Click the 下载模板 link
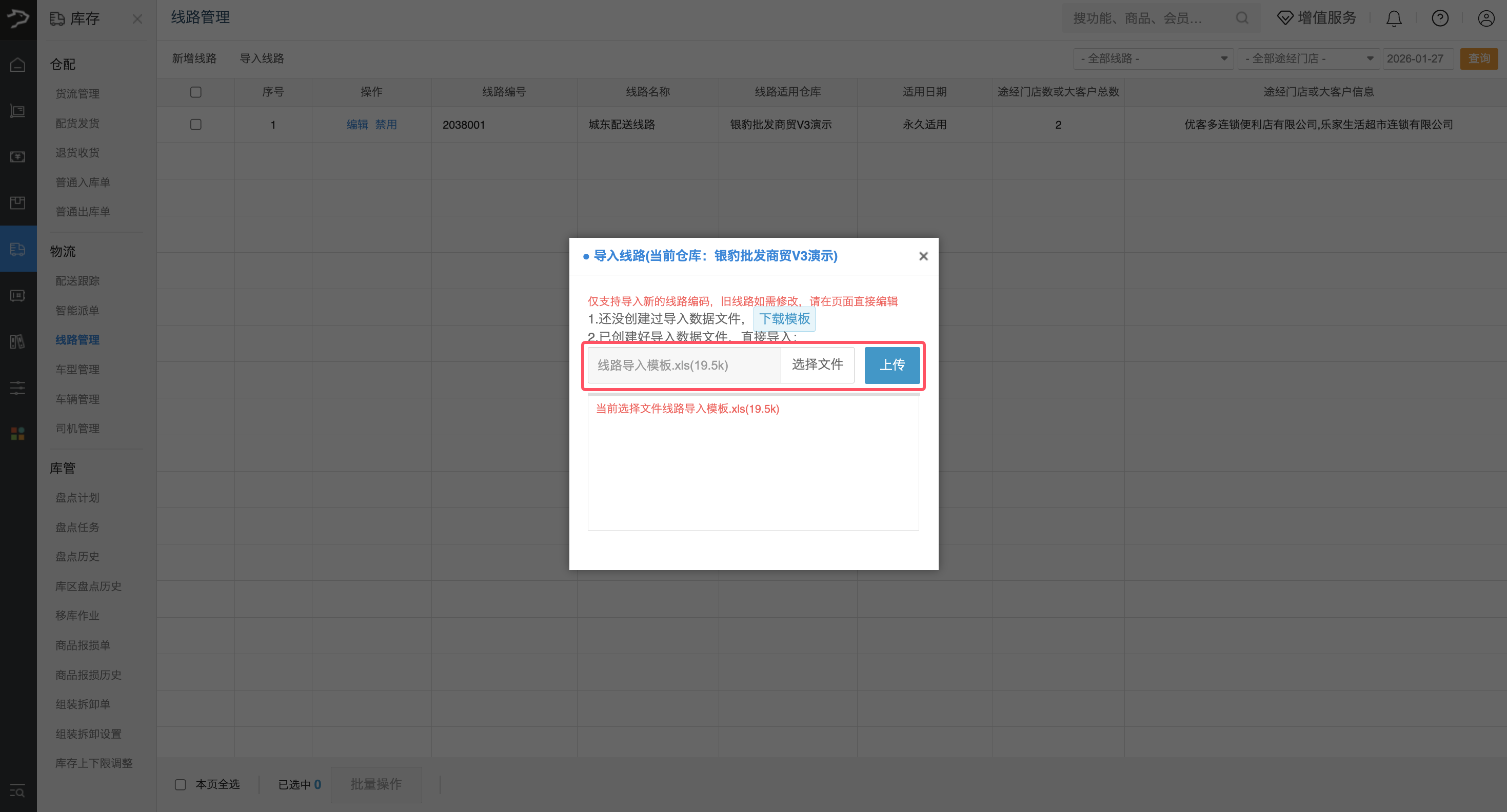 coord(784,319)
